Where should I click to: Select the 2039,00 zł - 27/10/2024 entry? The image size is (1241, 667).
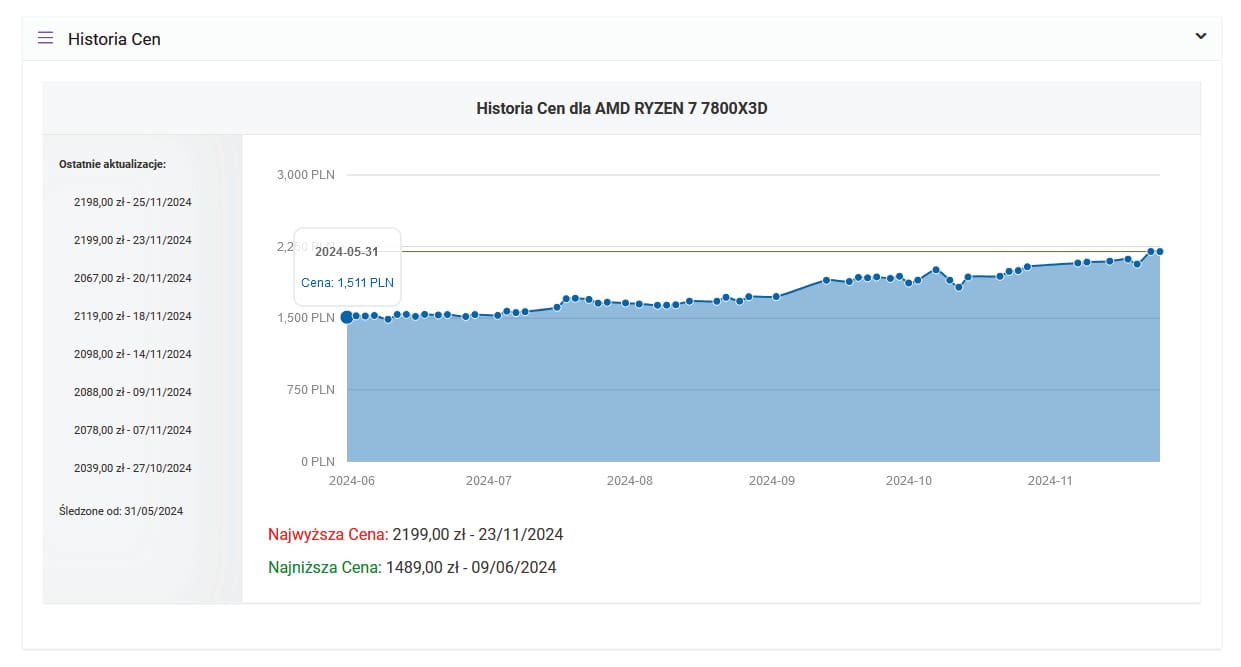click(x=133, y=468)
